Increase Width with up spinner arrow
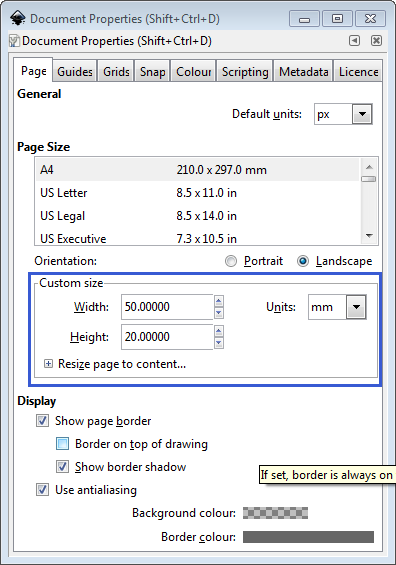Image resolution: width=396 pixels, height=565 pixels. point(219,301)
